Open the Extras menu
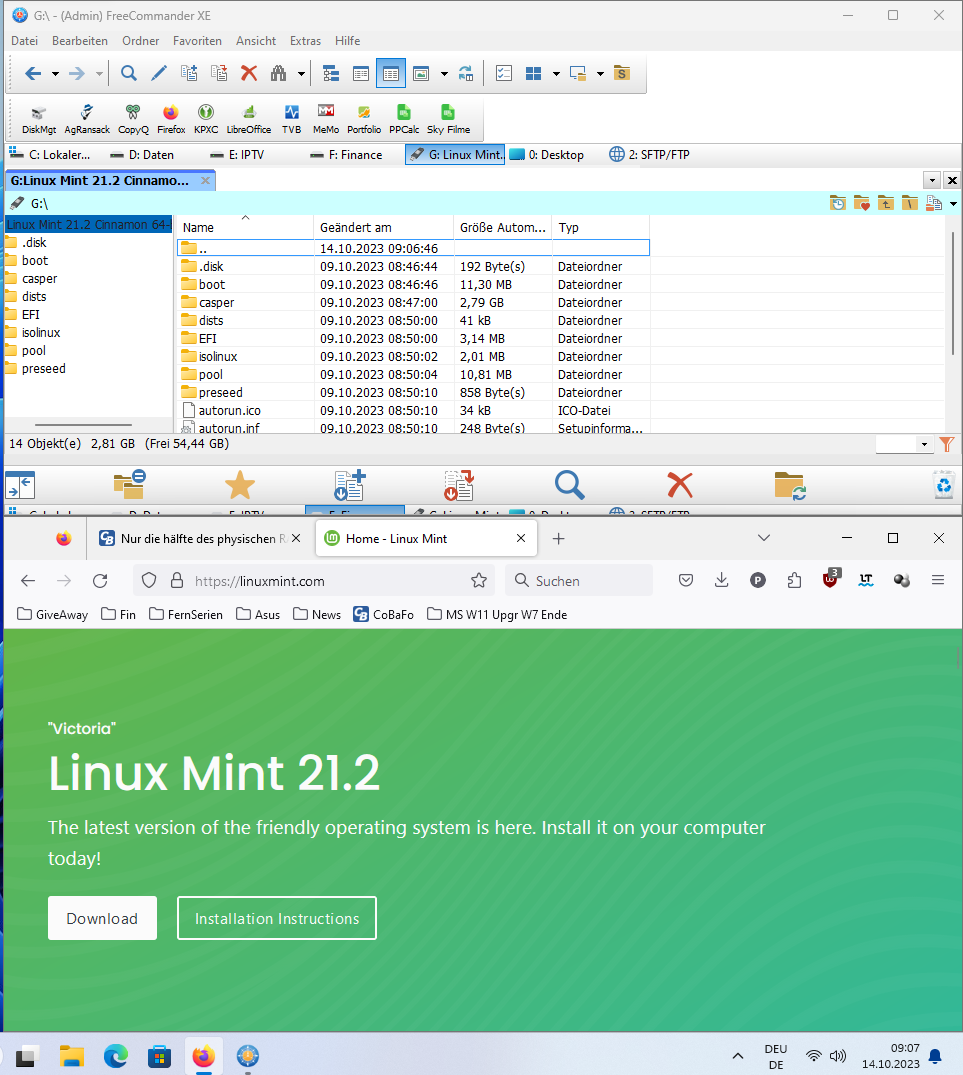Viewport: 963px width, 1075px height. (x=306, y=41)
